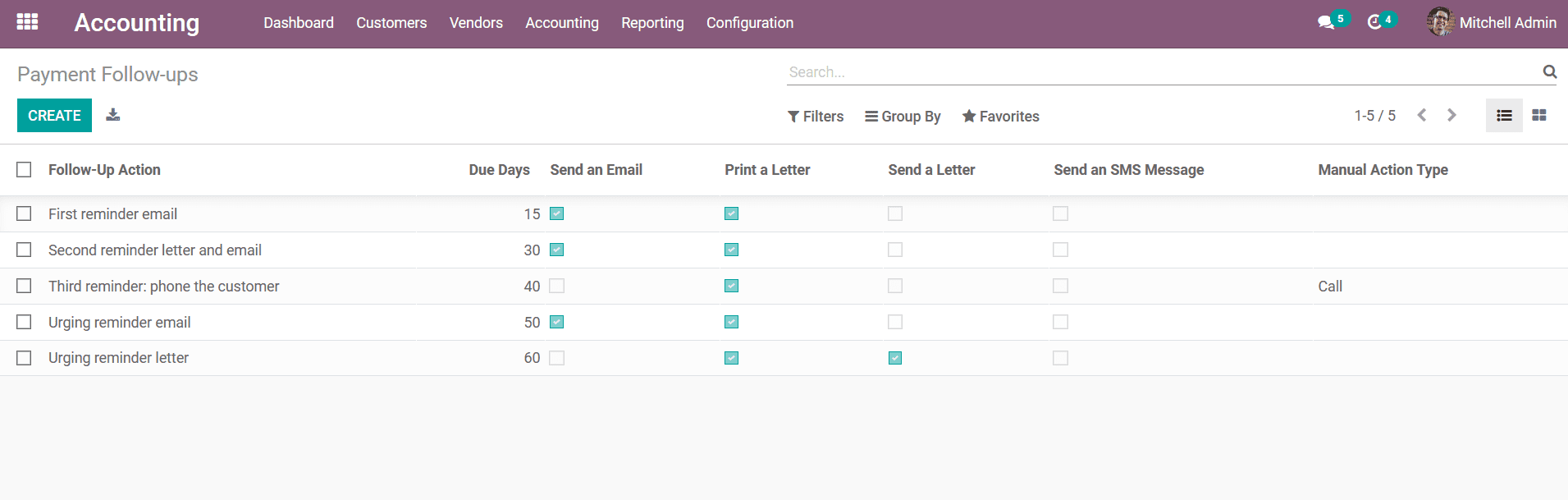Sort by Send an Email column header
The height and width of the screenshot is (500, 1568).
click(x=596, y=170)
